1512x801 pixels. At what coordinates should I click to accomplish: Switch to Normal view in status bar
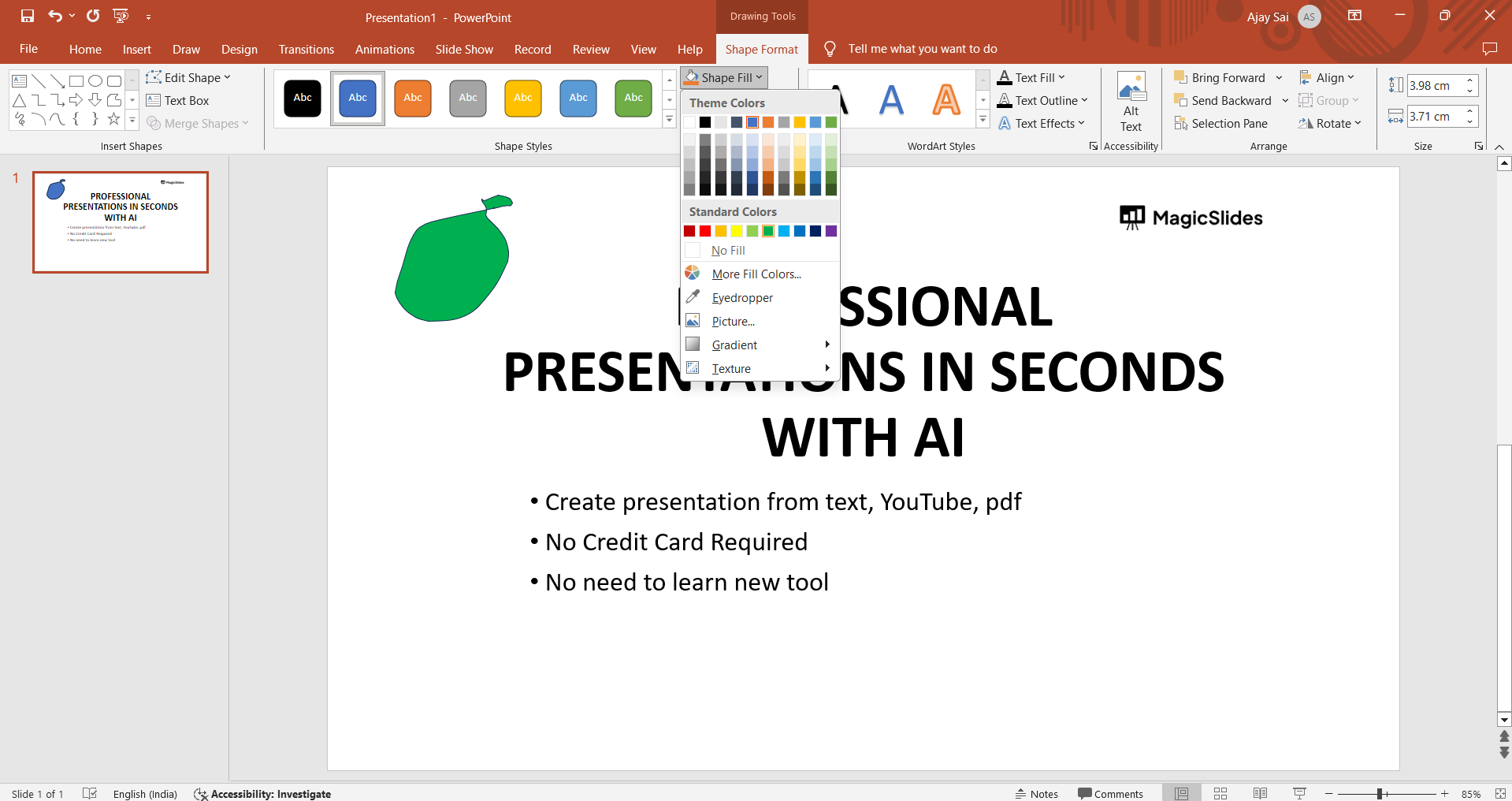(x=1181, y=793)
